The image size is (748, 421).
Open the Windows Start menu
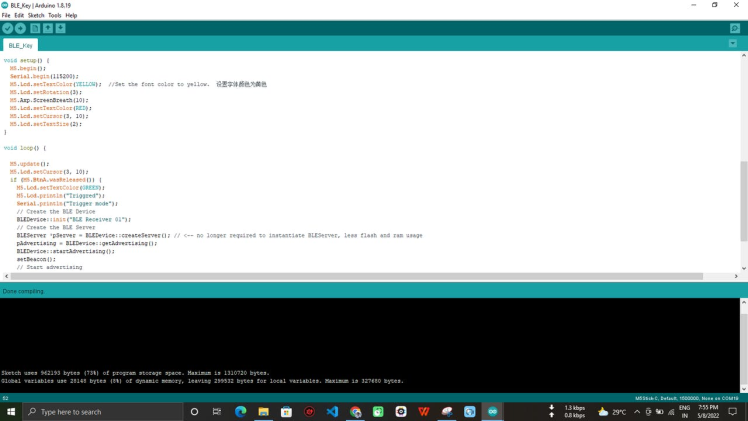11,411
